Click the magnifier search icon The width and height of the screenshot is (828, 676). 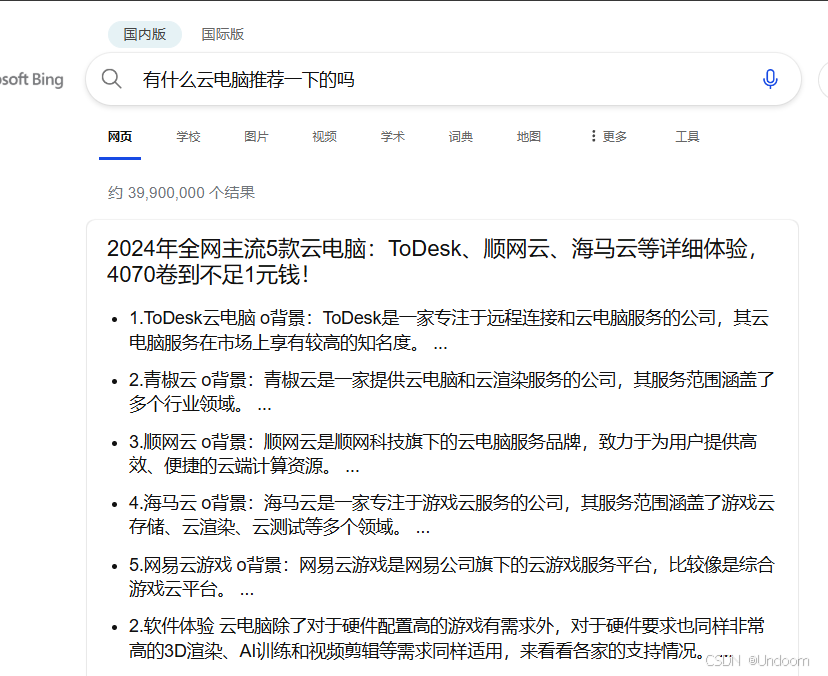pyautogui.click(x=111, y=79)
